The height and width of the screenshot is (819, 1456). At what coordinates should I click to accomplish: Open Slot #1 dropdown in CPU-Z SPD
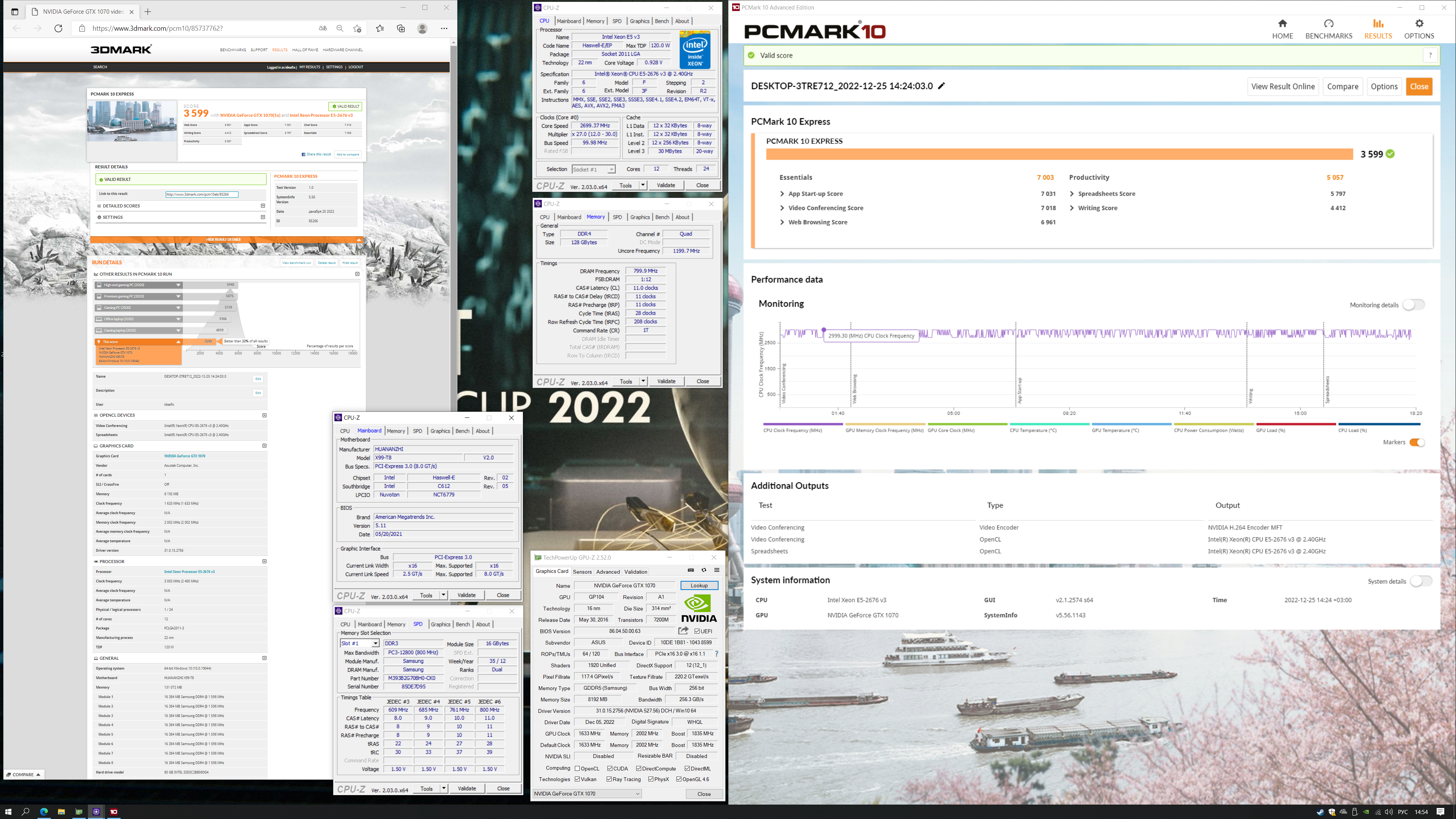click(359, 643)
